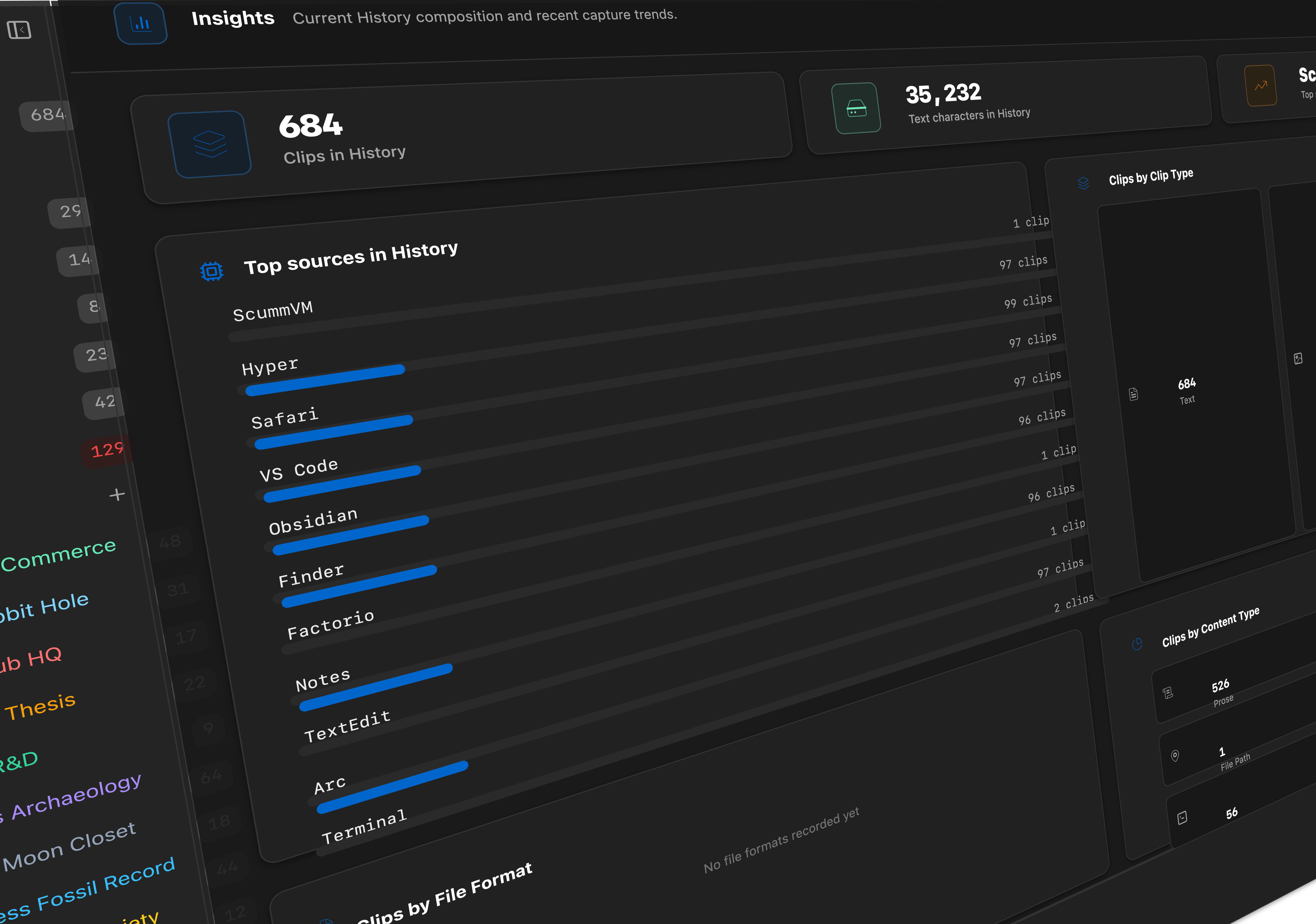Click the Insights bar chart icon
Viewport: 1316px width, 924px height.
[140, 24]
